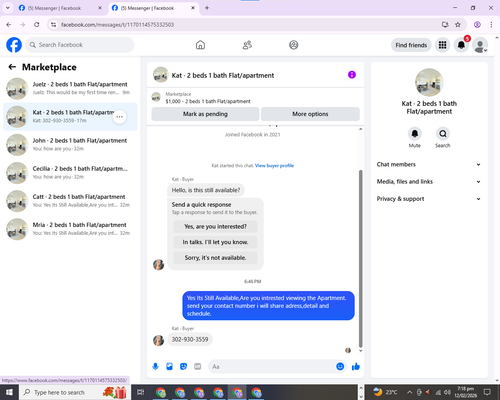Choose a sticker icon

click(183, 367)
